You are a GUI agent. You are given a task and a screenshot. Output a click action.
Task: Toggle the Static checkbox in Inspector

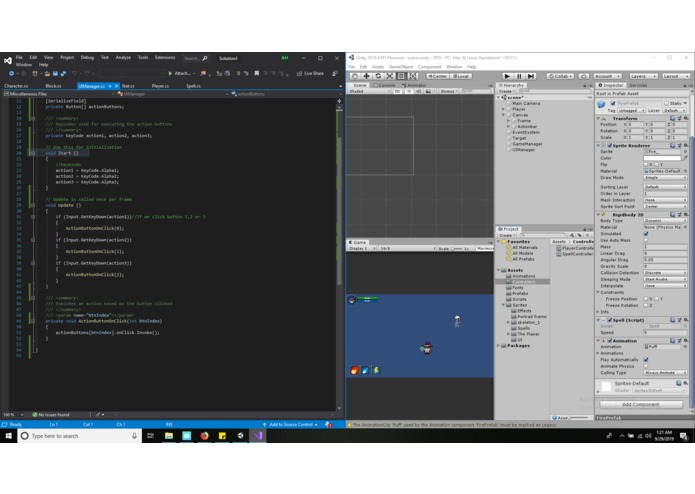click(x=666, y=103)
